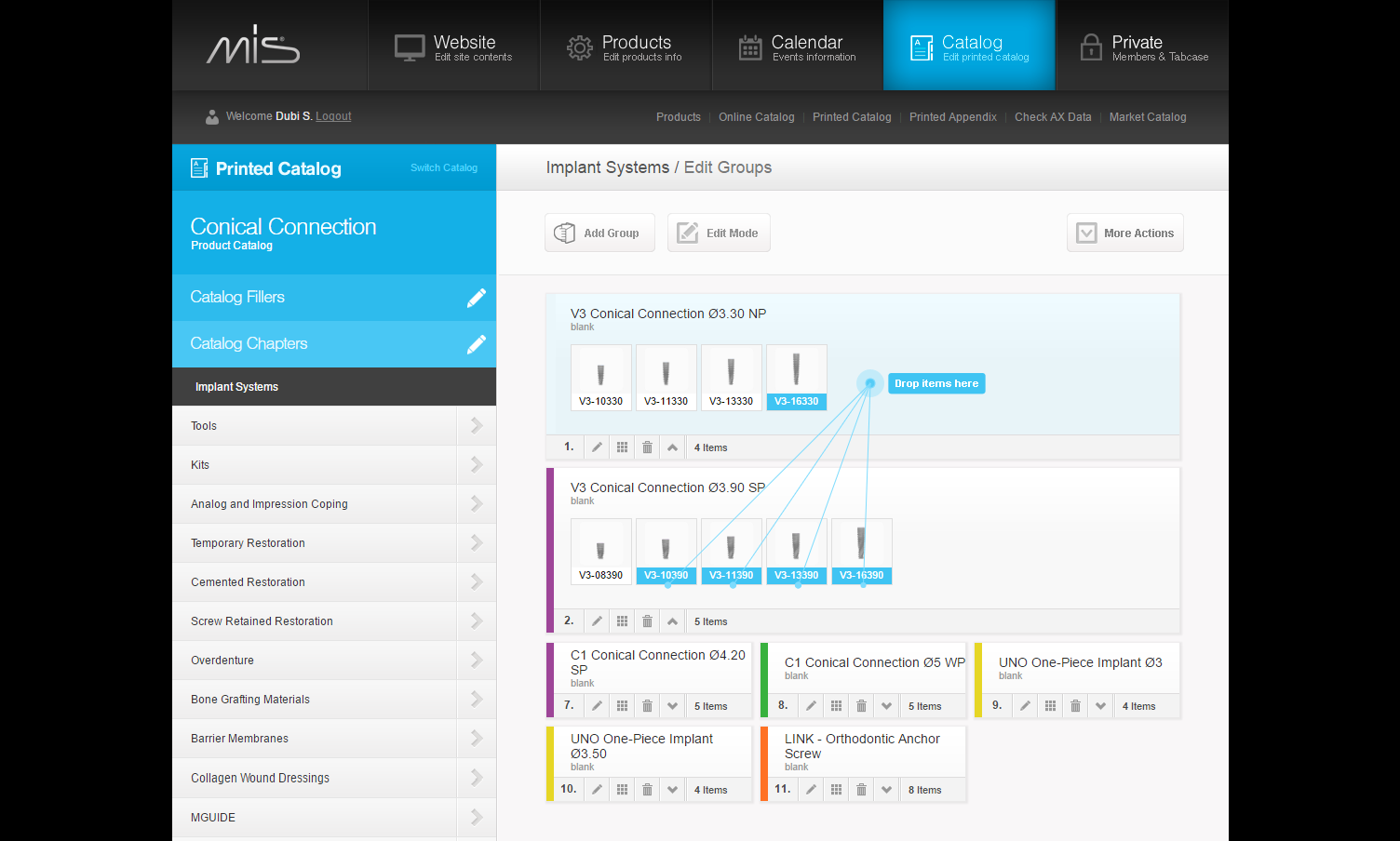Click the Catalog Chapters pencil icon
The width and height of the screenshot is (1400, 841).
click(x=477, y=344)
